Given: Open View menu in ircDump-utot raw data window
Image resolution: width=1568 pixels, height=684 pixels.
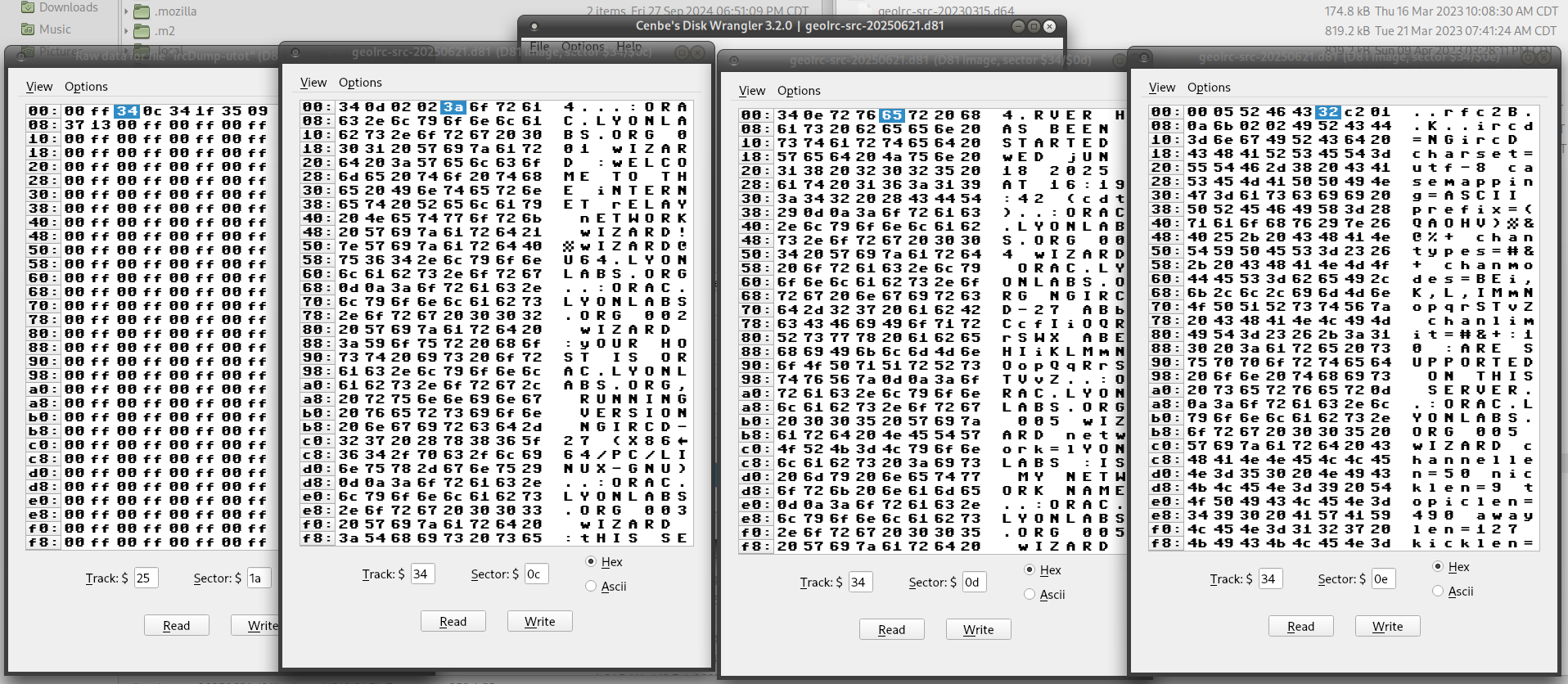Looking at the screenshot, I should point(39,87).
